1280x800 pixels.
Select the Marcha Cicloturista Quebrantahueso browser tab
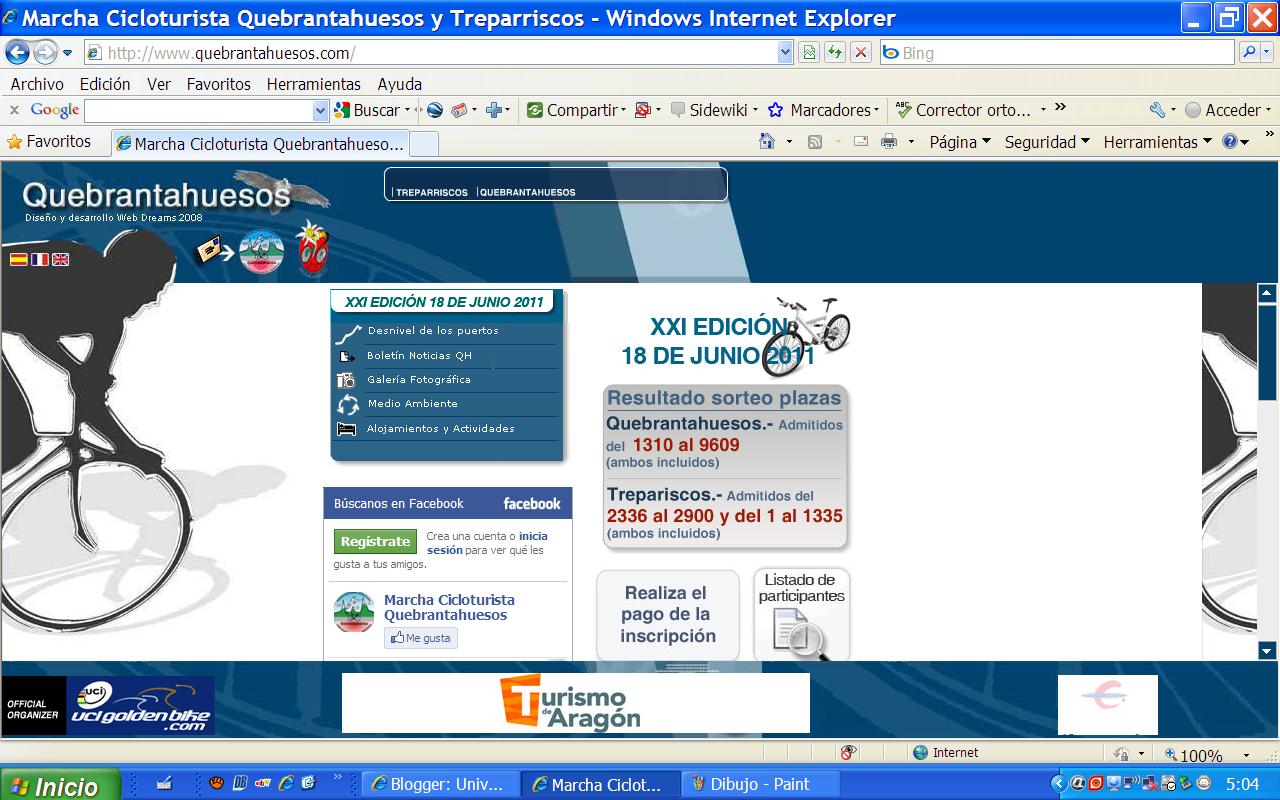(x=260, y=143)
